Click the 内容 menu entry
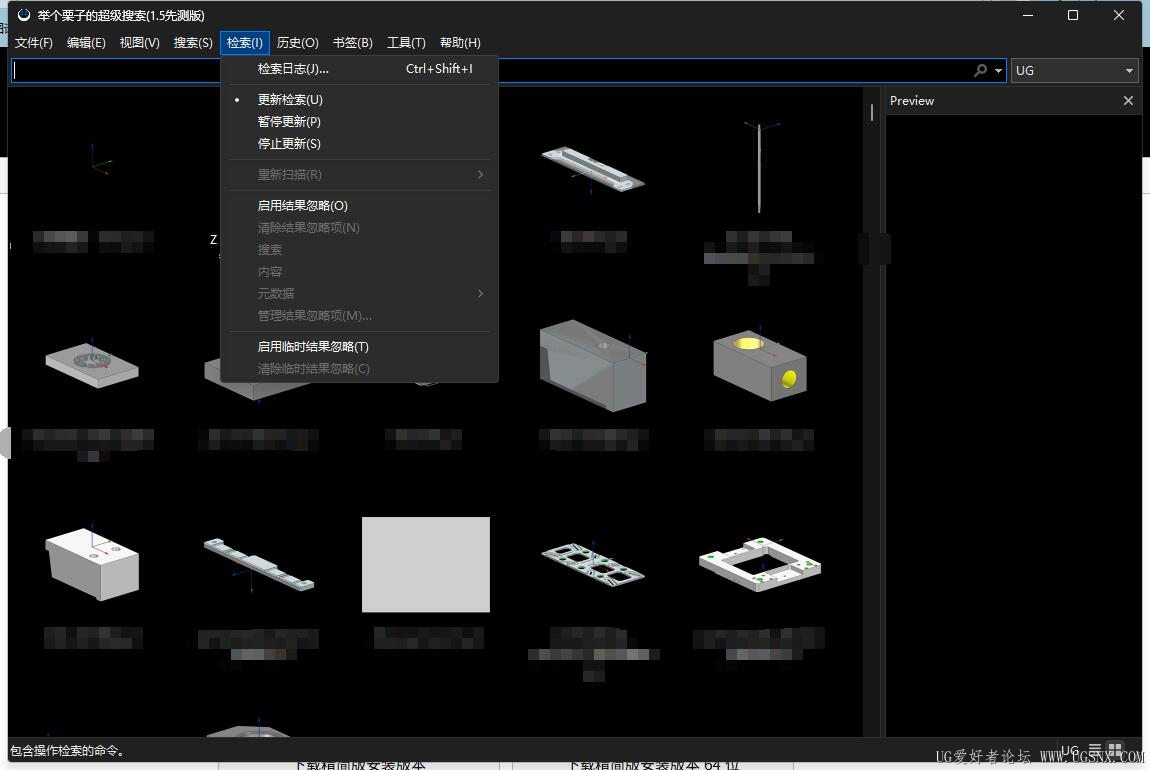1150x770 pixels. click(359, 271)
